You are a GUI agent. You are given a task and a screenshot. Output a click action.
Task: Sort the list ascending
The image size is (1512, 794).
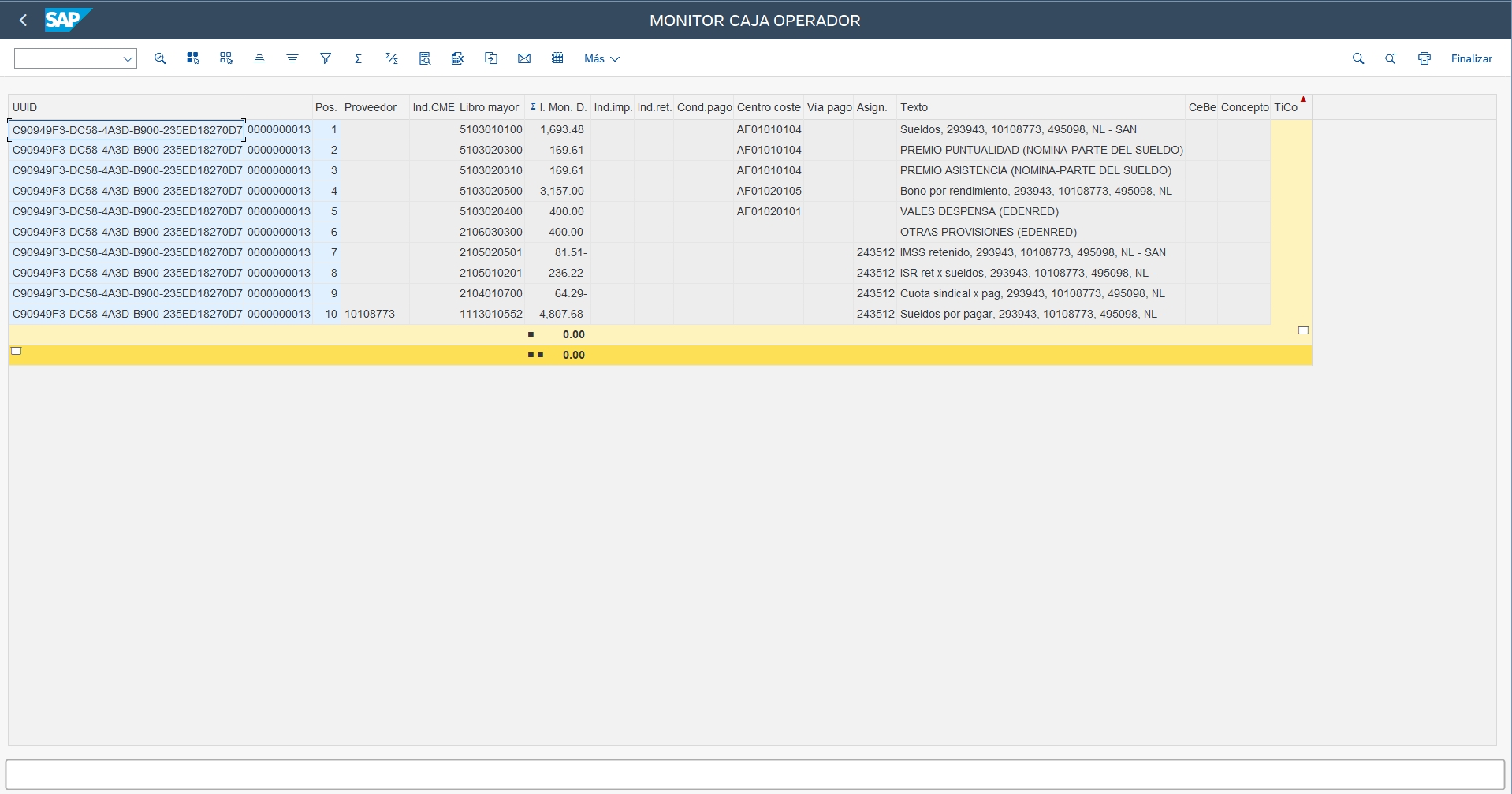[259, 58]
